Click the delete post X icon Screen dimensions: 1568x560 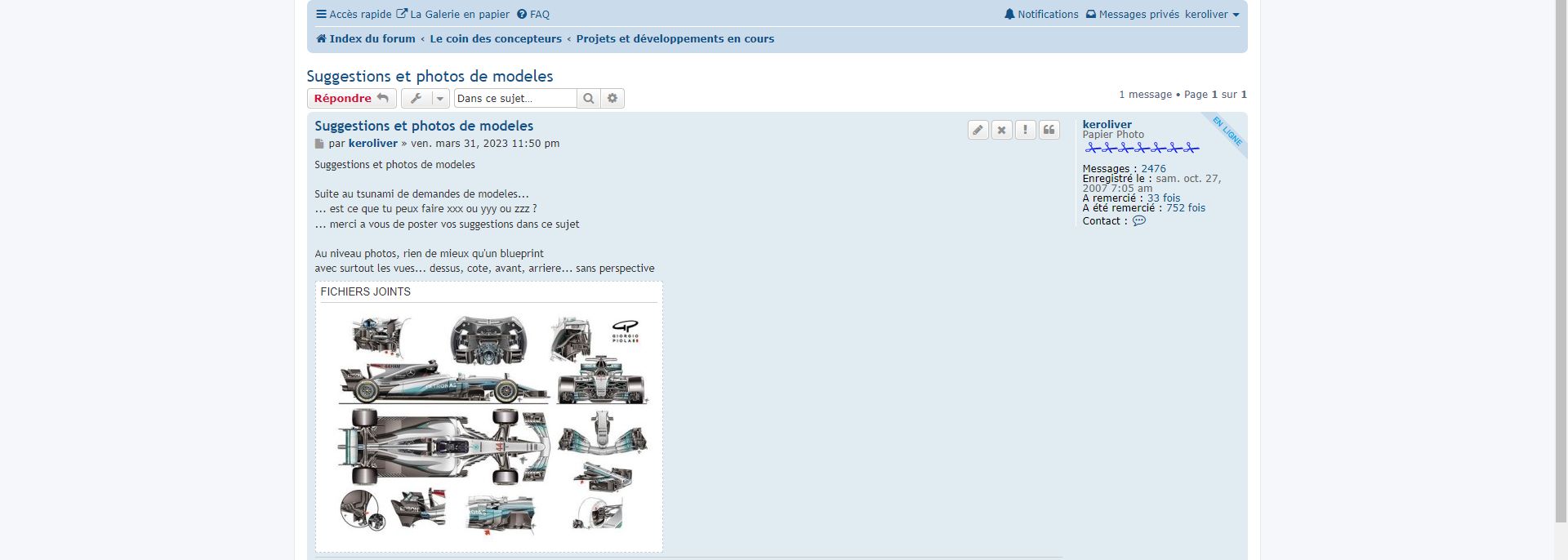coord(1001,130)
